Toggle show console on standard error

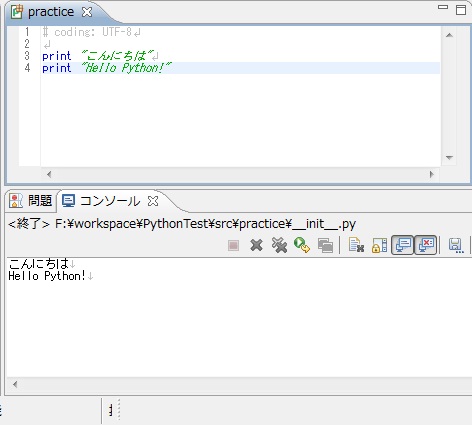pos(425,245)
